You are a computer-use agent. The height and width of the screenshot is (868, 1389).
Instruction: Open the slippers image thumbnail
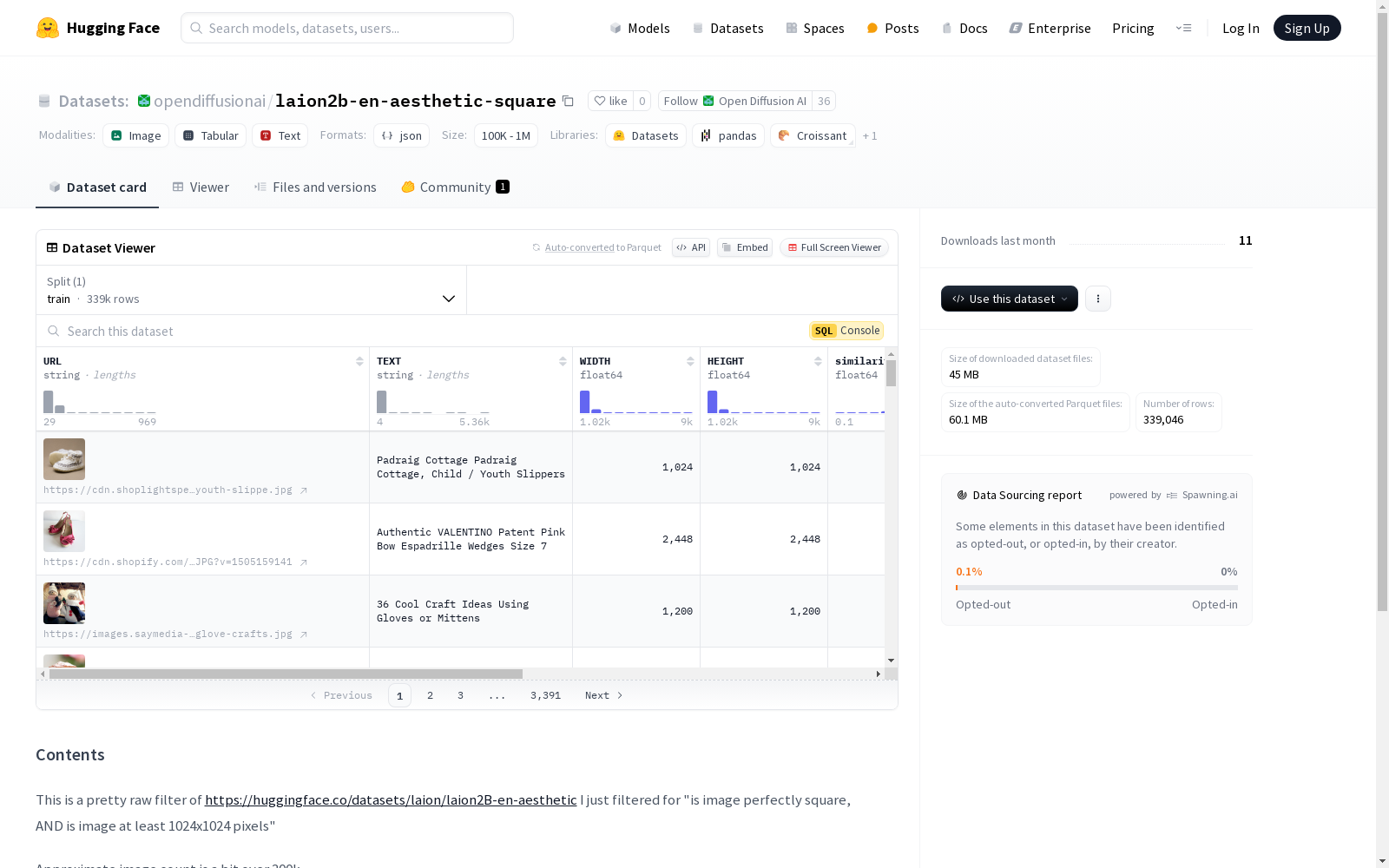[x=64, y=459]
